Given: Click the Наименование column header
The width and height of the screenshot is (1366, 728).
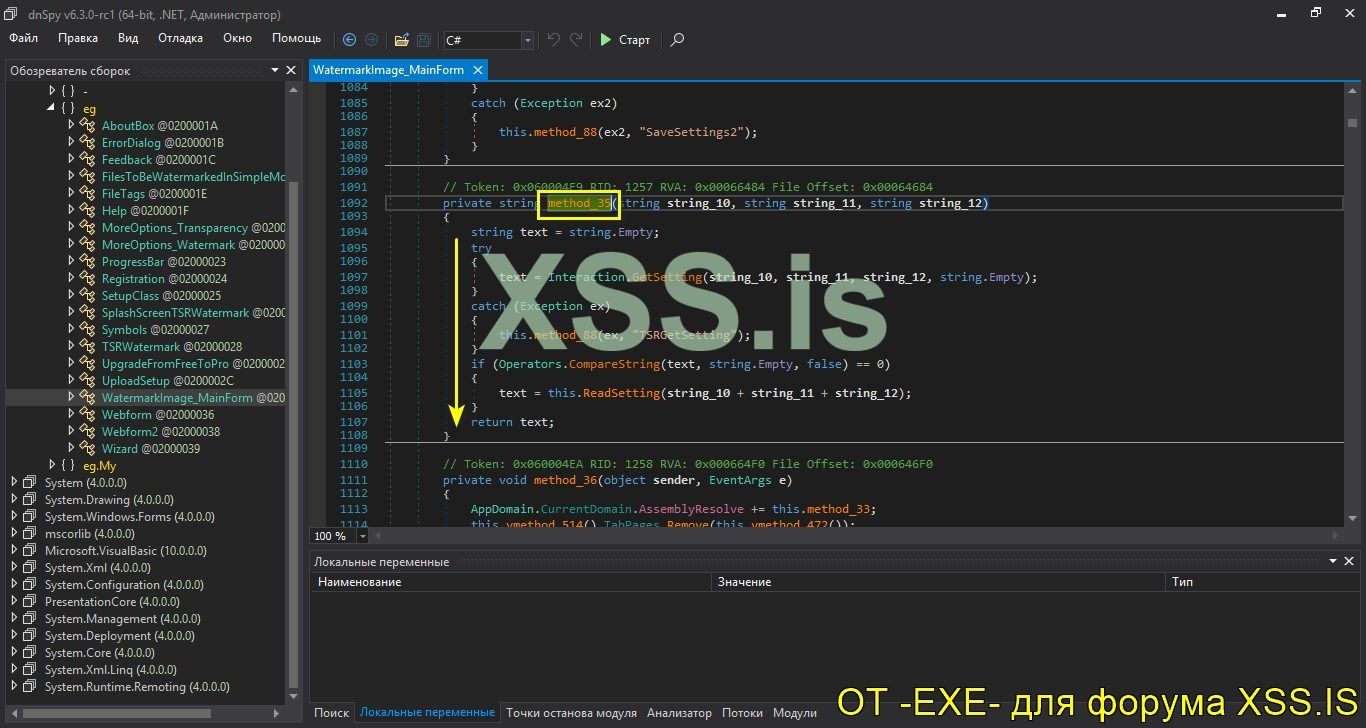Looking at the screenshot, I should (510, 582).
